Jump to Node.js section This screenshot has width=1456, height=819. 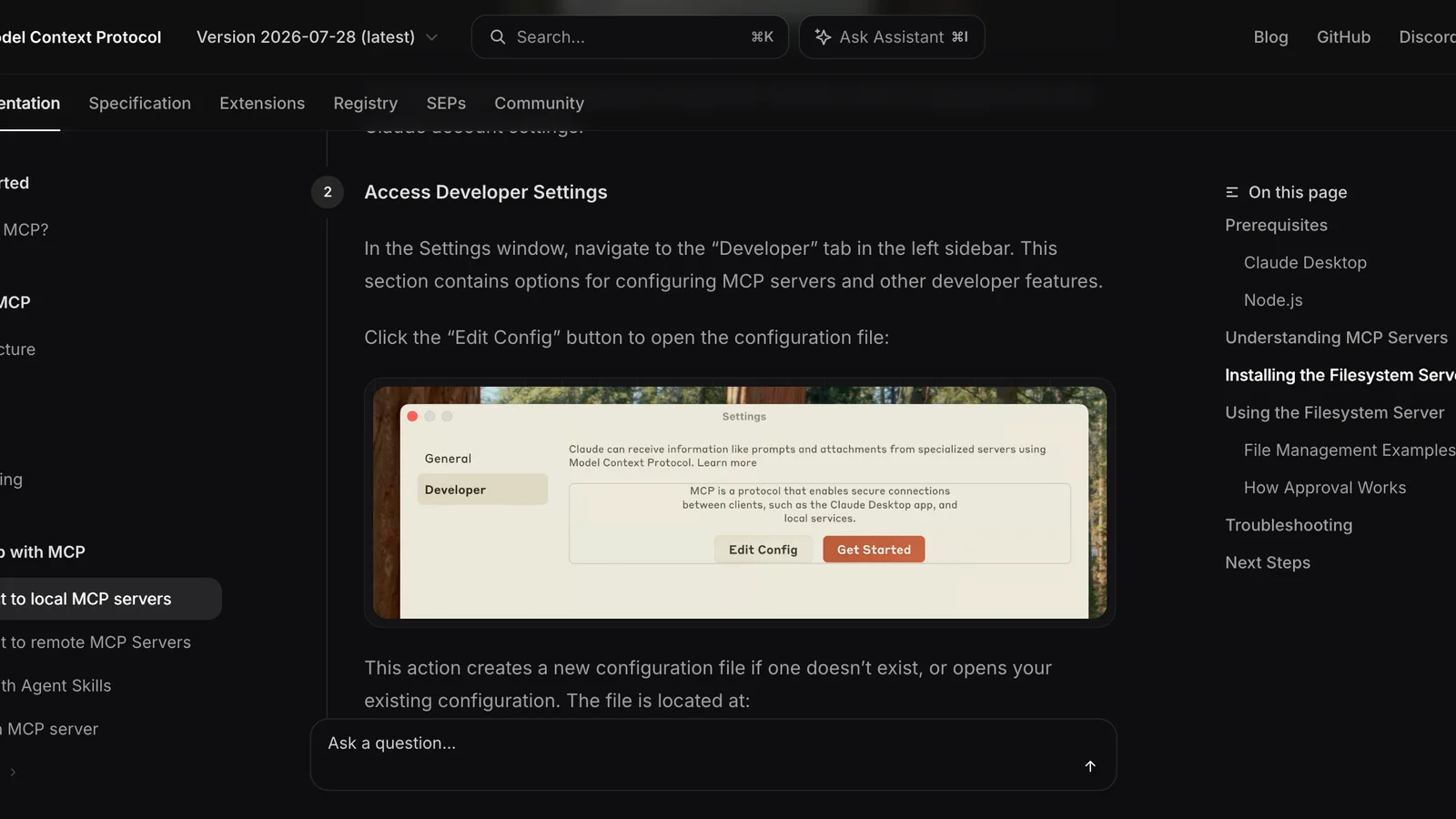pyautogui.click(x=1273, y=300)
